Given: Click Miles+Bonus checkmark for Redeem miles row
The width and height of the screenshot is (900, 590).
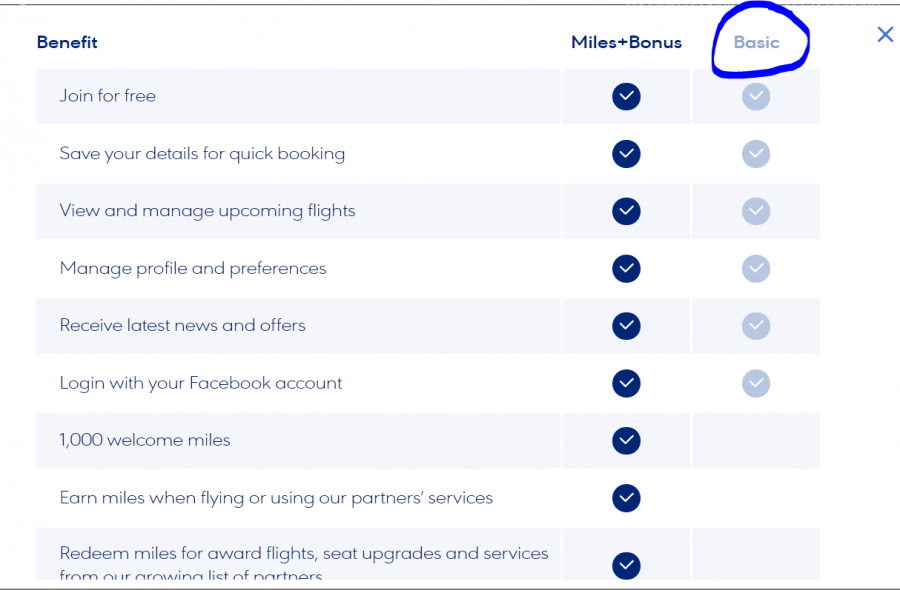Looking at the screenshot, I should click(x=626, y=565).
